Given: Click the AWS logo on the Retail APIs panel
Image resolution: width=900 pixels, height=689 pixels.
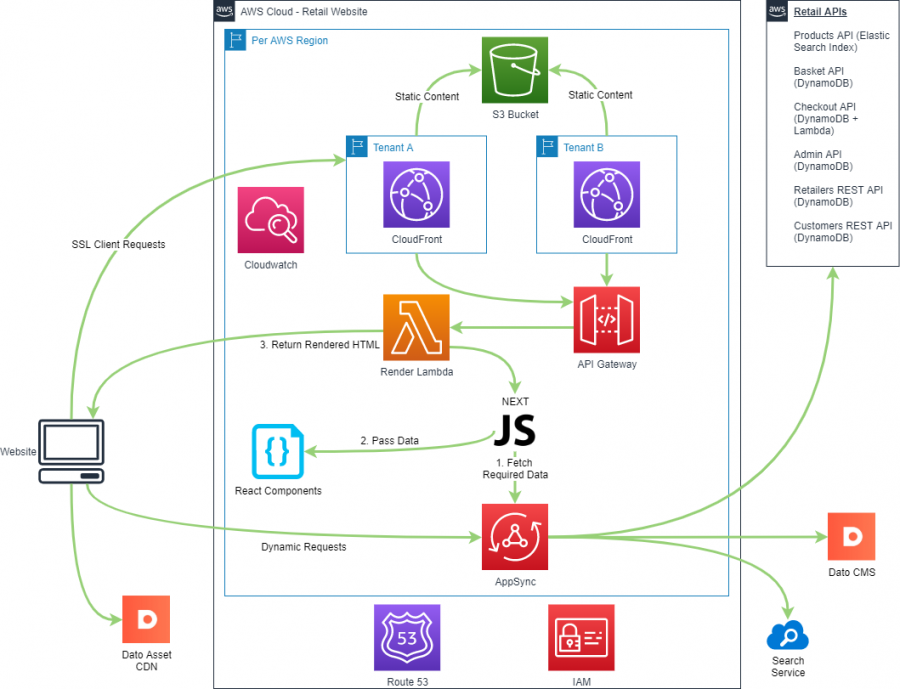Looking at the screenshot, I should pos(775,11).
